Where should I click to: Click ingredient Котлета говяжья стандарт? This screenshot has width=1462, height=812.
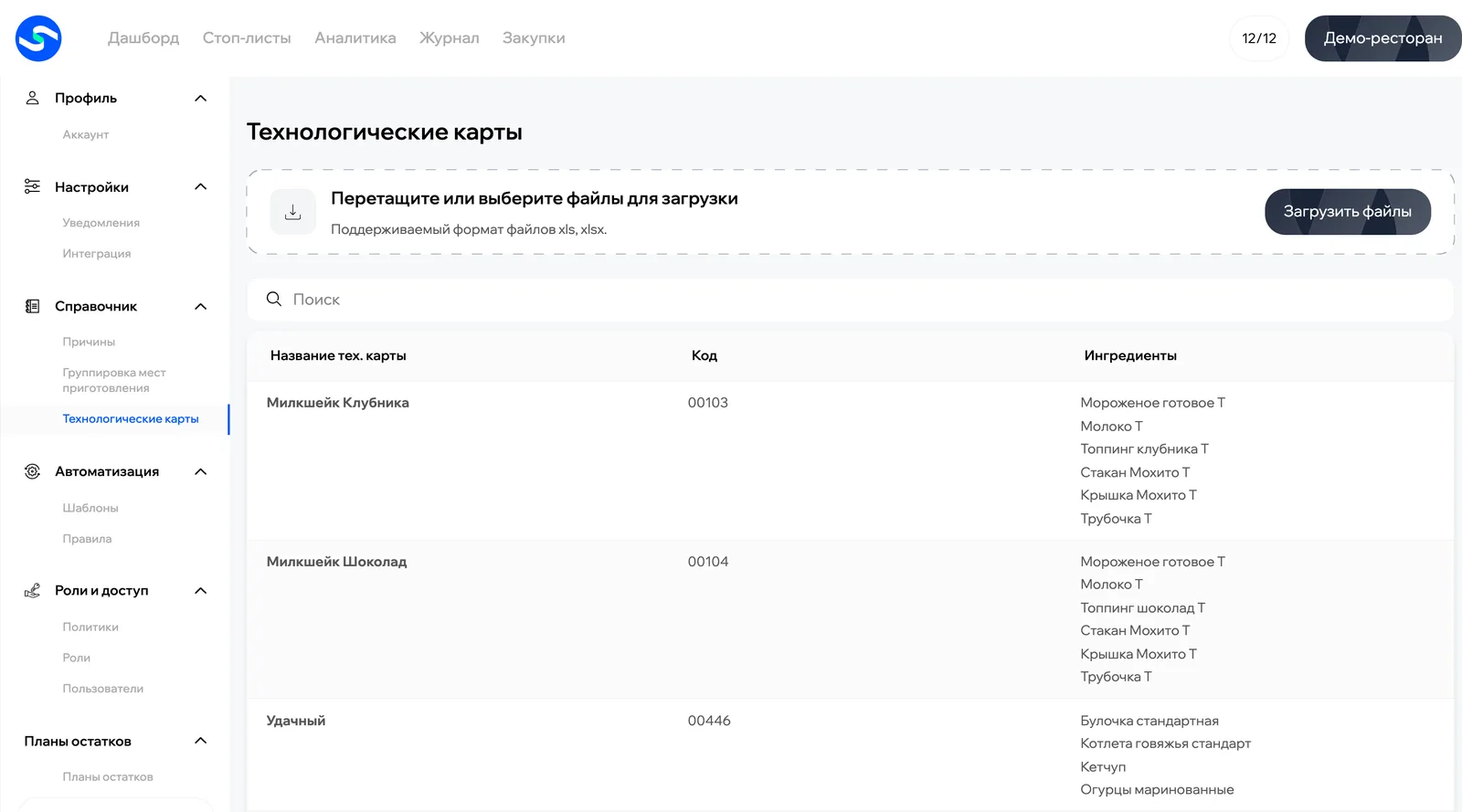click(1165, 743)
